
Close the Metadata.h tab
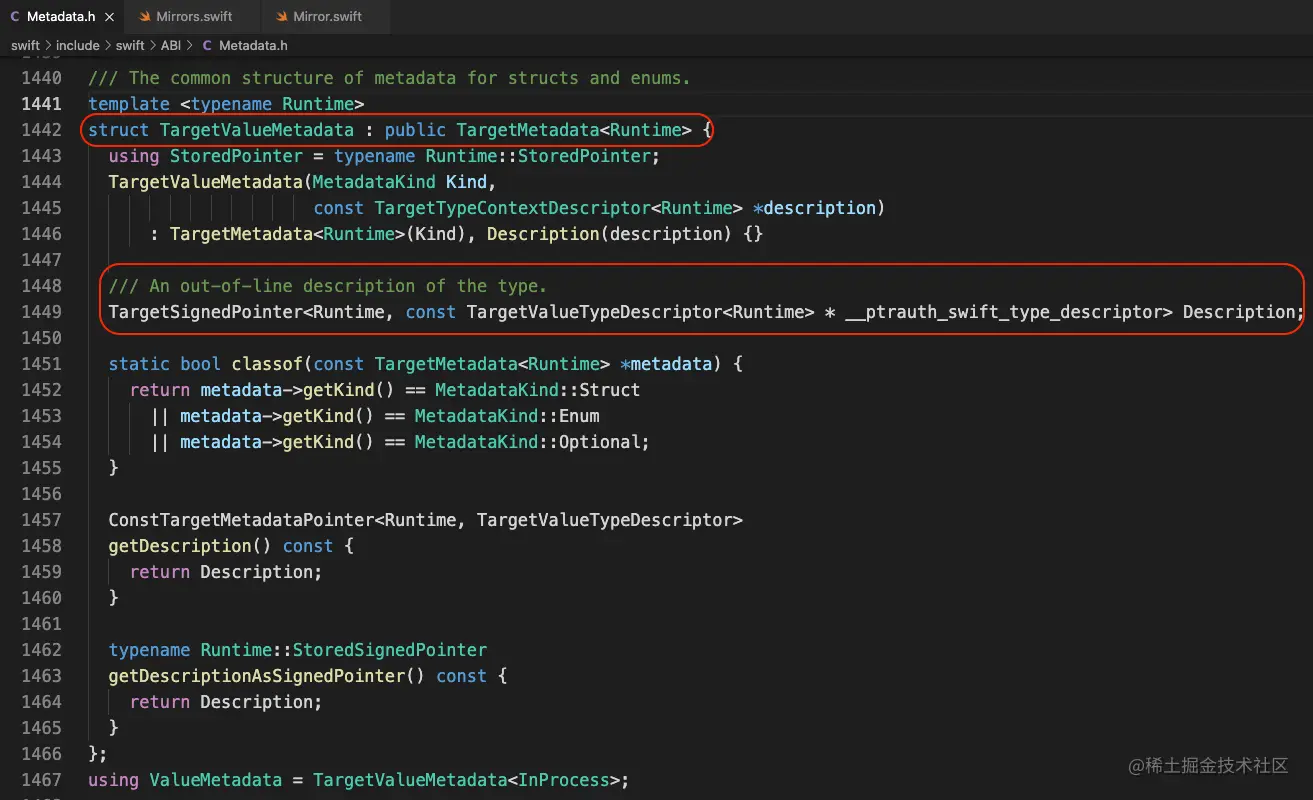point(108,17)
